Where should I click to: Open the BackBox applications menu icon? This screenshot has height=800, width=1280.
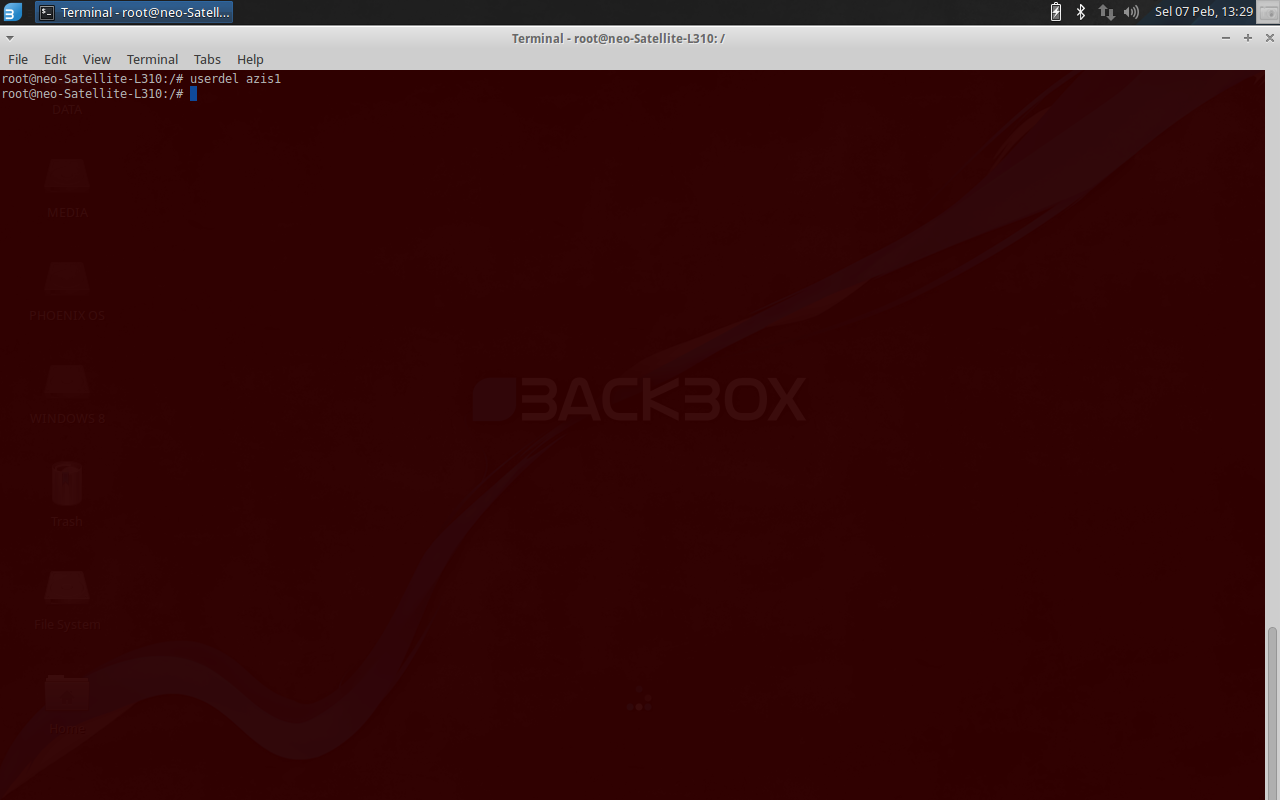coord(12,12)
